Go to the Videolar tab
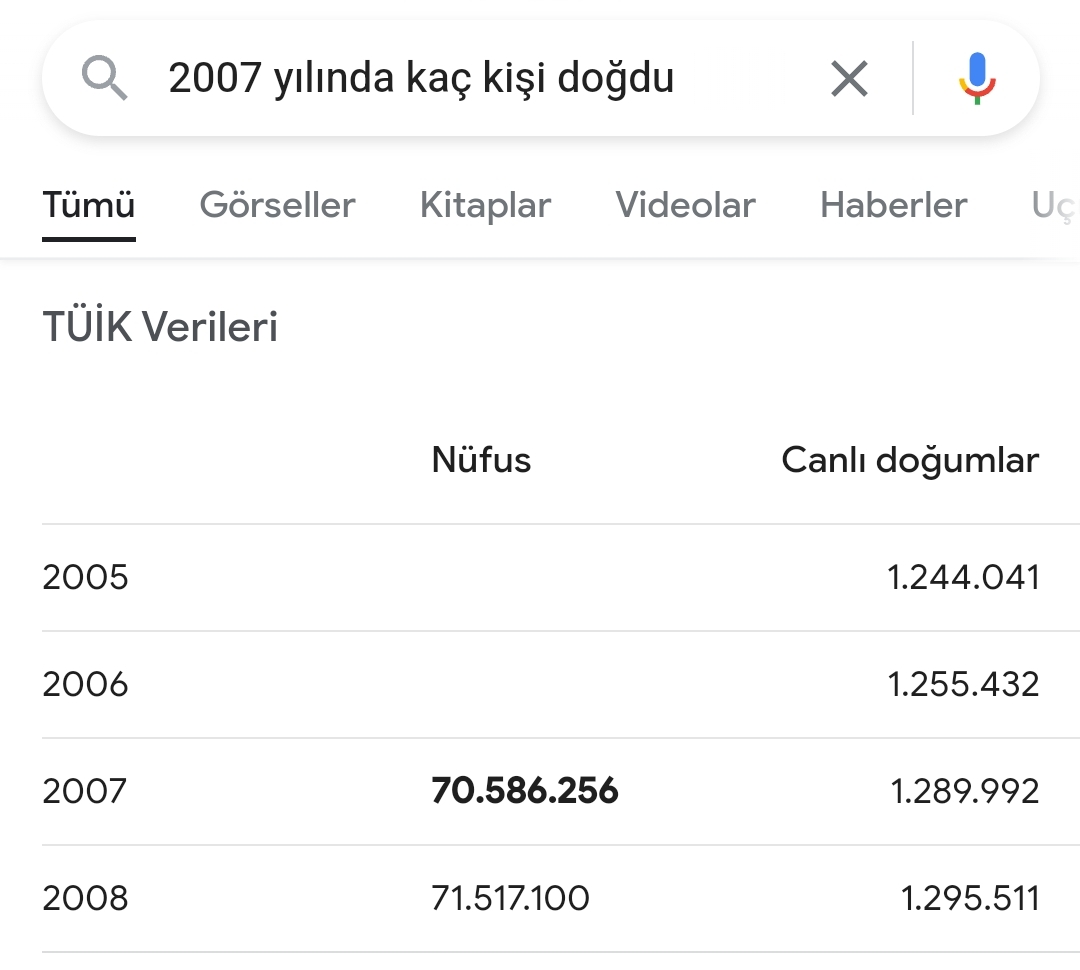Screen dimensions: 1080x970 click(x=685, y=205)
